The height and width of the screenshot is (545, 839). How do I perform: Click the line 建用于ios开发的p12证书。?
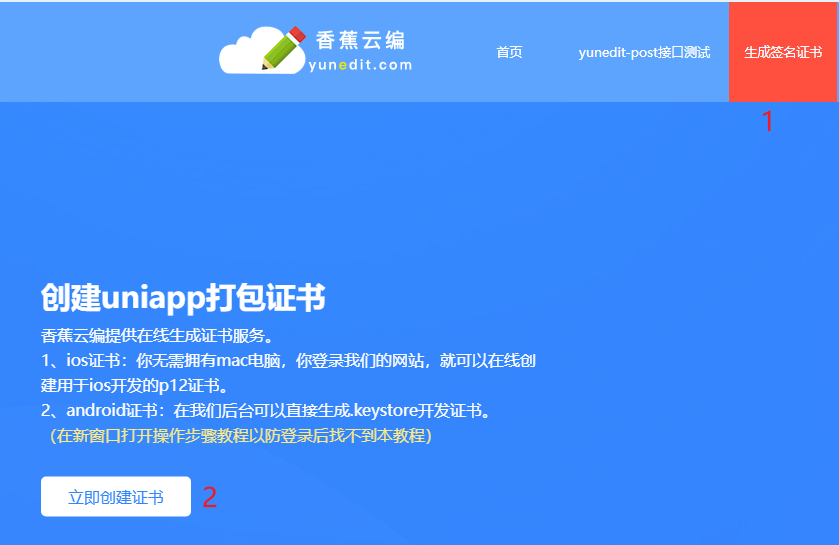[136, 386]
